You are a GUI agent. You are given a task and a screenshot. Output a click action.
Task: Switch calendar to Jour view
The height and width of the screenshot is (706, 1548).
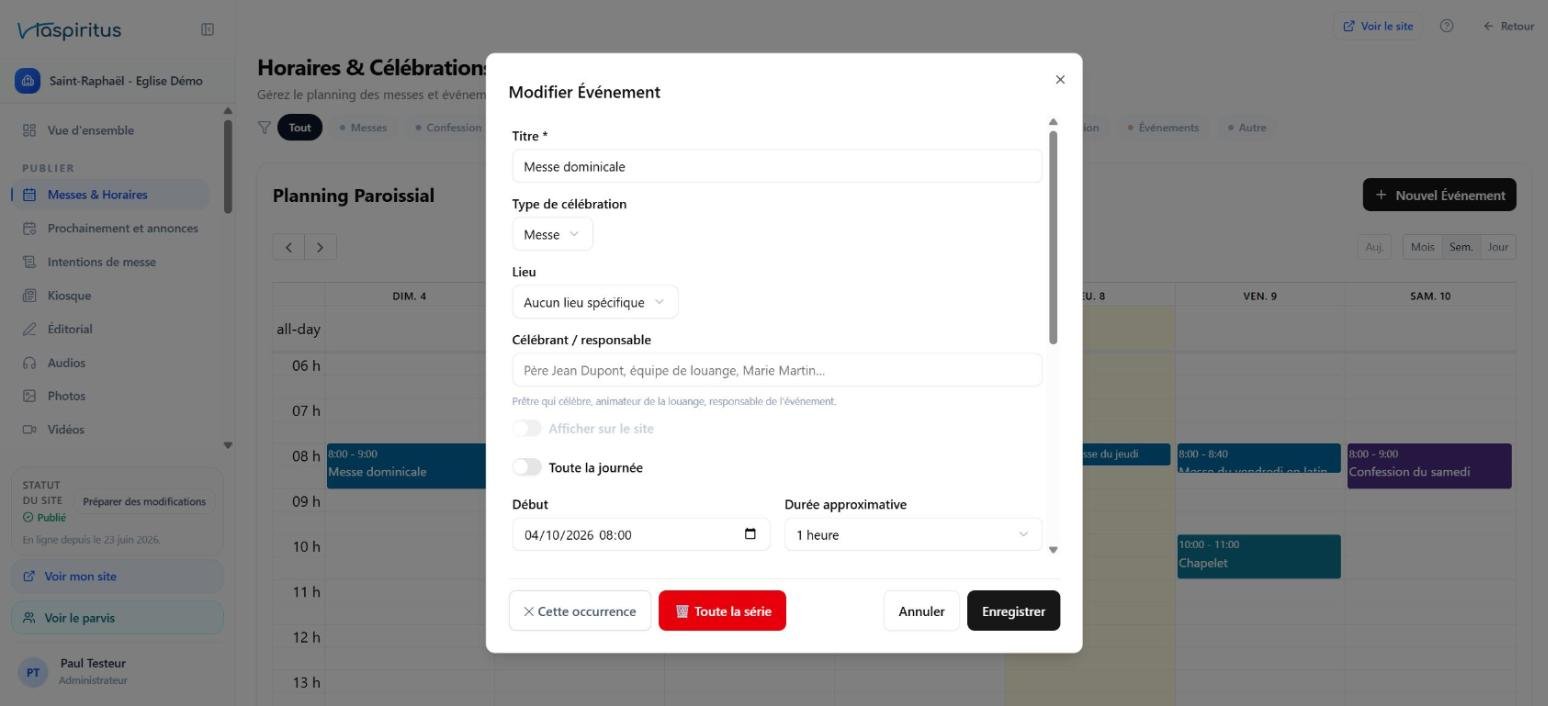pyautogui.click(x=1497, y=247)
